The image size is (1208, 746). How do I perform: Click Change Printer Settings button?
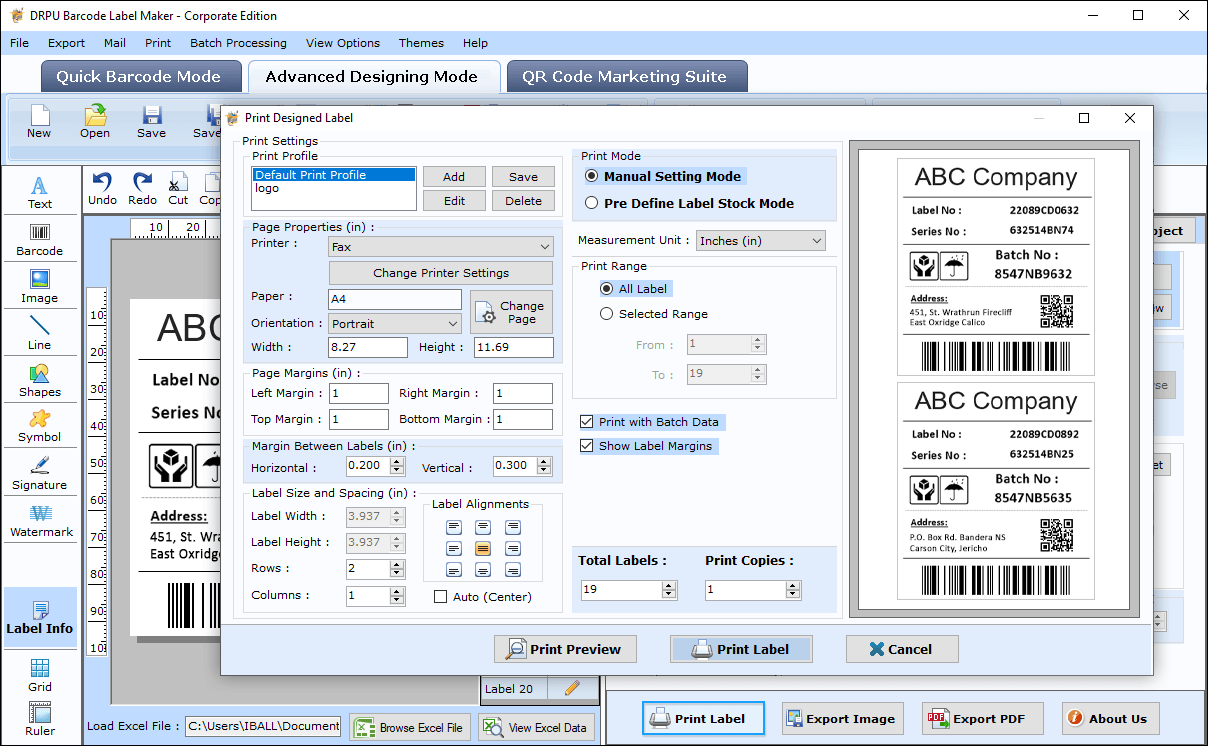coord(441,273)
